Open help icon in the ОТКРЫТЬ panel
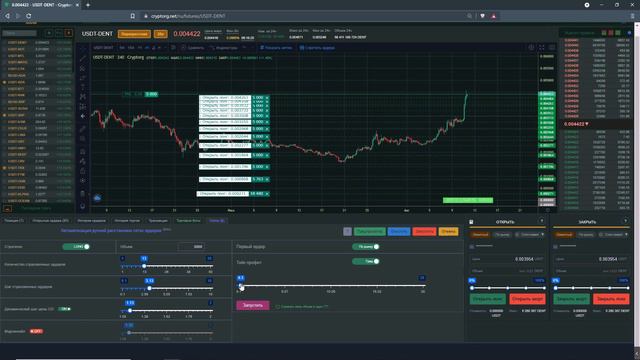The height and width of the screenshot is (360, 640). click(x=542, y=221)
